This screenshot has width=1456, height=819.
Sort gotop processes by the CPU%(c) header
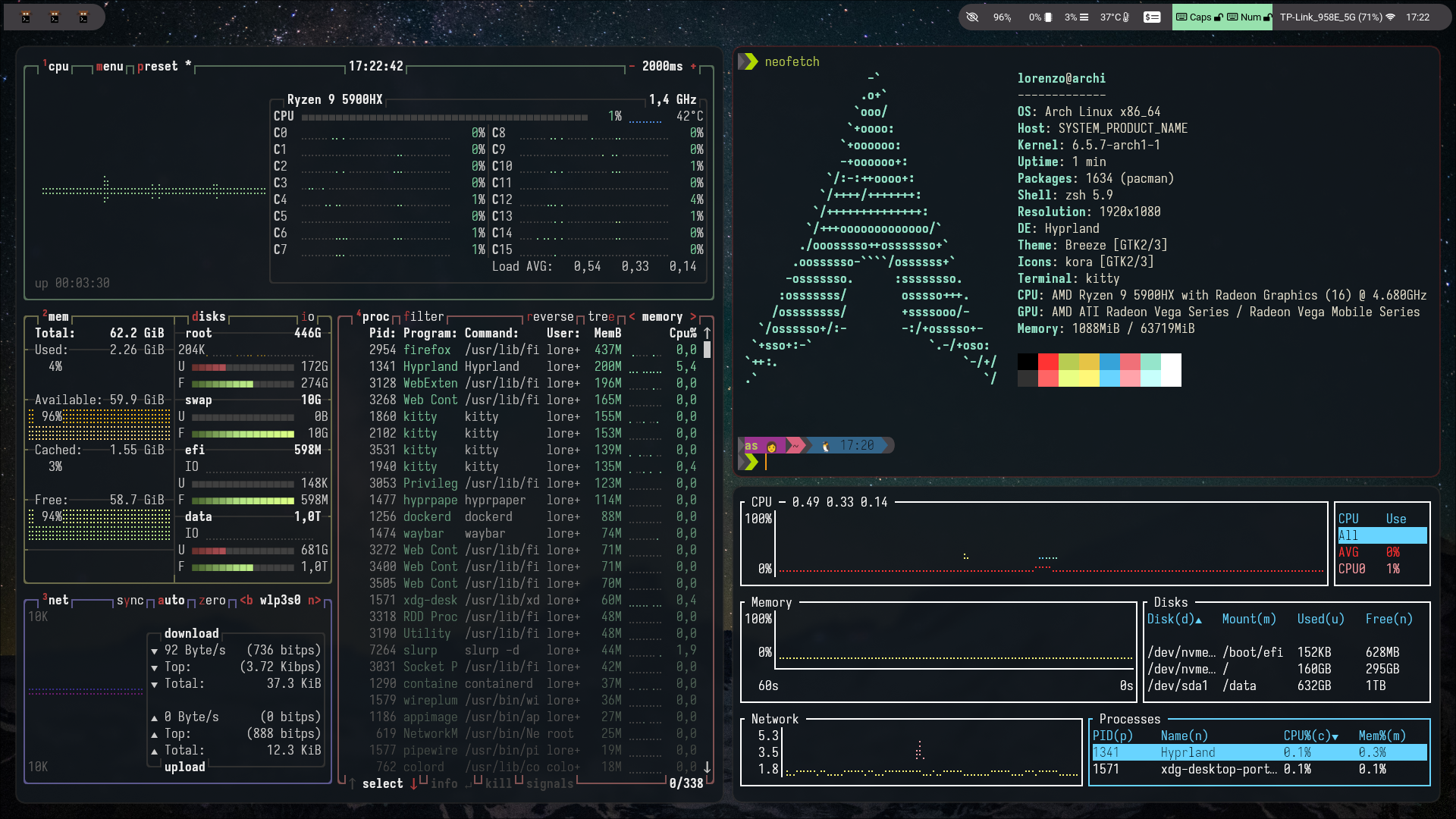[x=1310, y=736]
